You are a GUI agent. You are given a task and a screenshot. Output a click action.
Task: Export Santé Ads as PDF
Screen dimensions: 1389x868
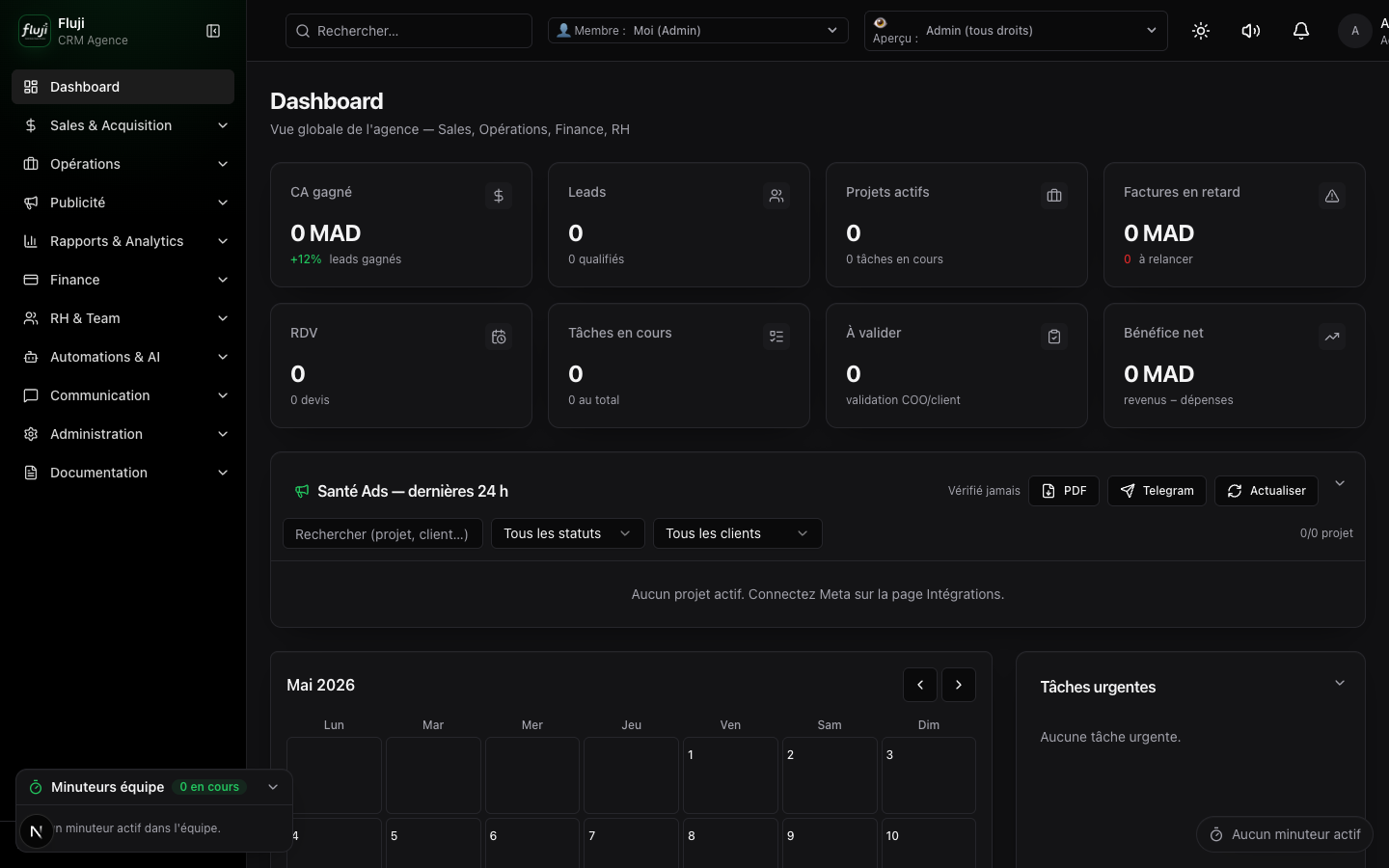coord(1064,491)
